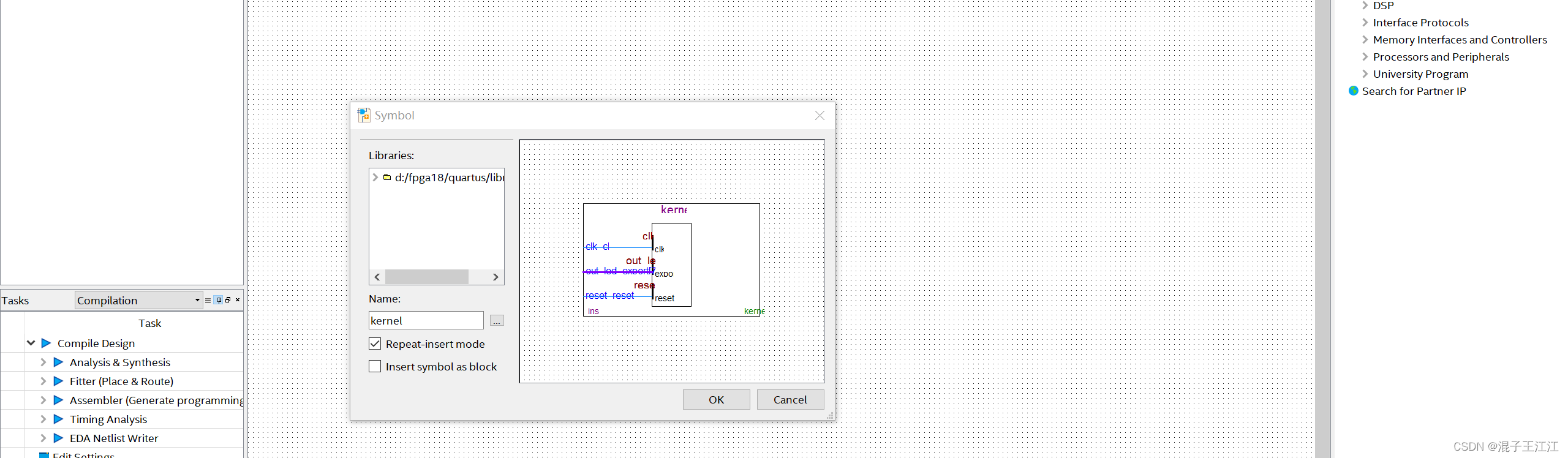Image resolution: width=1568 pixels, height=458 pixels.
Task: Expand Interface Protocols in IP Catalog
Action: (1365, 22)
